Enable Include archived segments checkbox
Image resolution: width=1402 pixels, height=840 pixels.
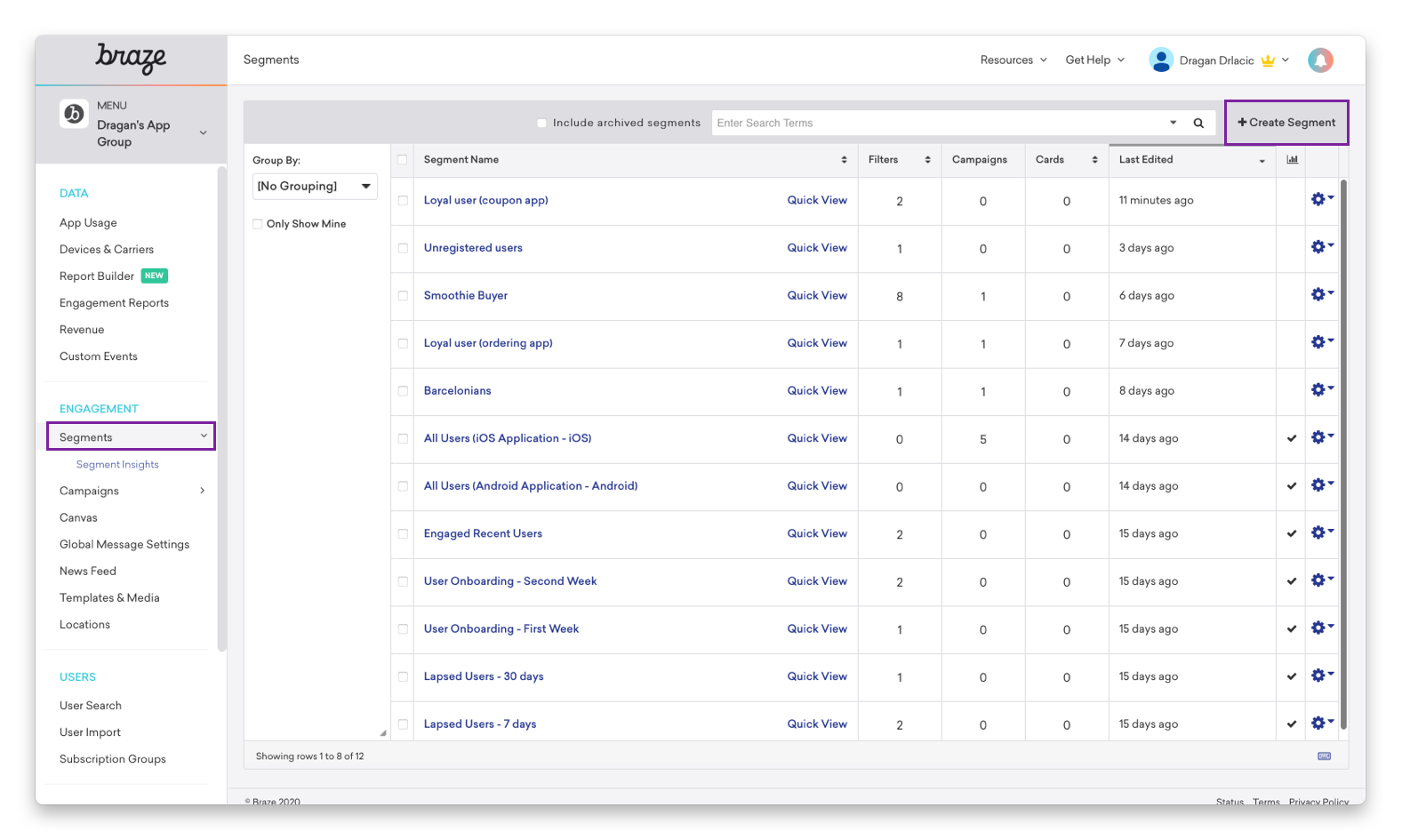tap(541, 123)
